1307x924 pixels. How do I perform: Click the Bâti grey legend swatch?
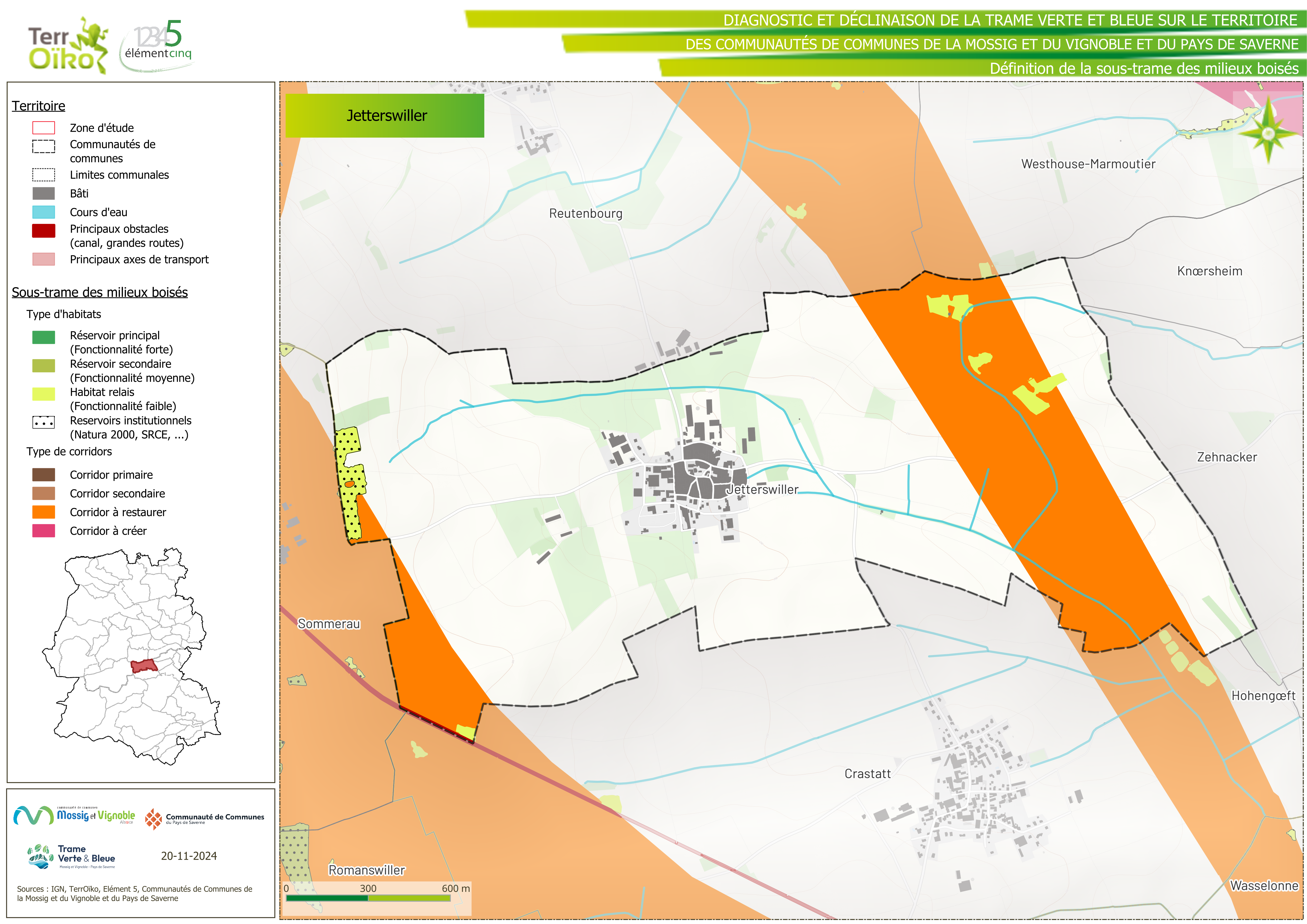pyautogui.click(x=44, y=194)
